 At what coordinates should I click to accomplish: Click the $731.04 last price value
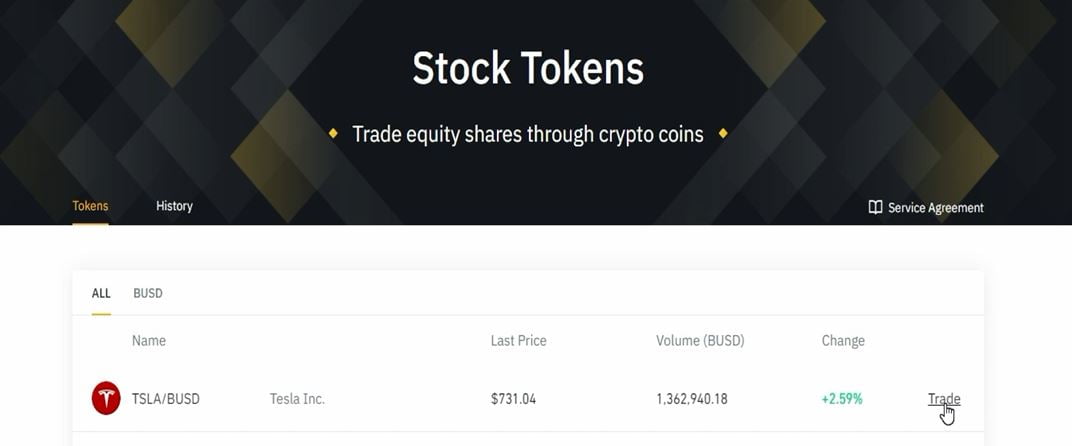[x=513, y=399]
